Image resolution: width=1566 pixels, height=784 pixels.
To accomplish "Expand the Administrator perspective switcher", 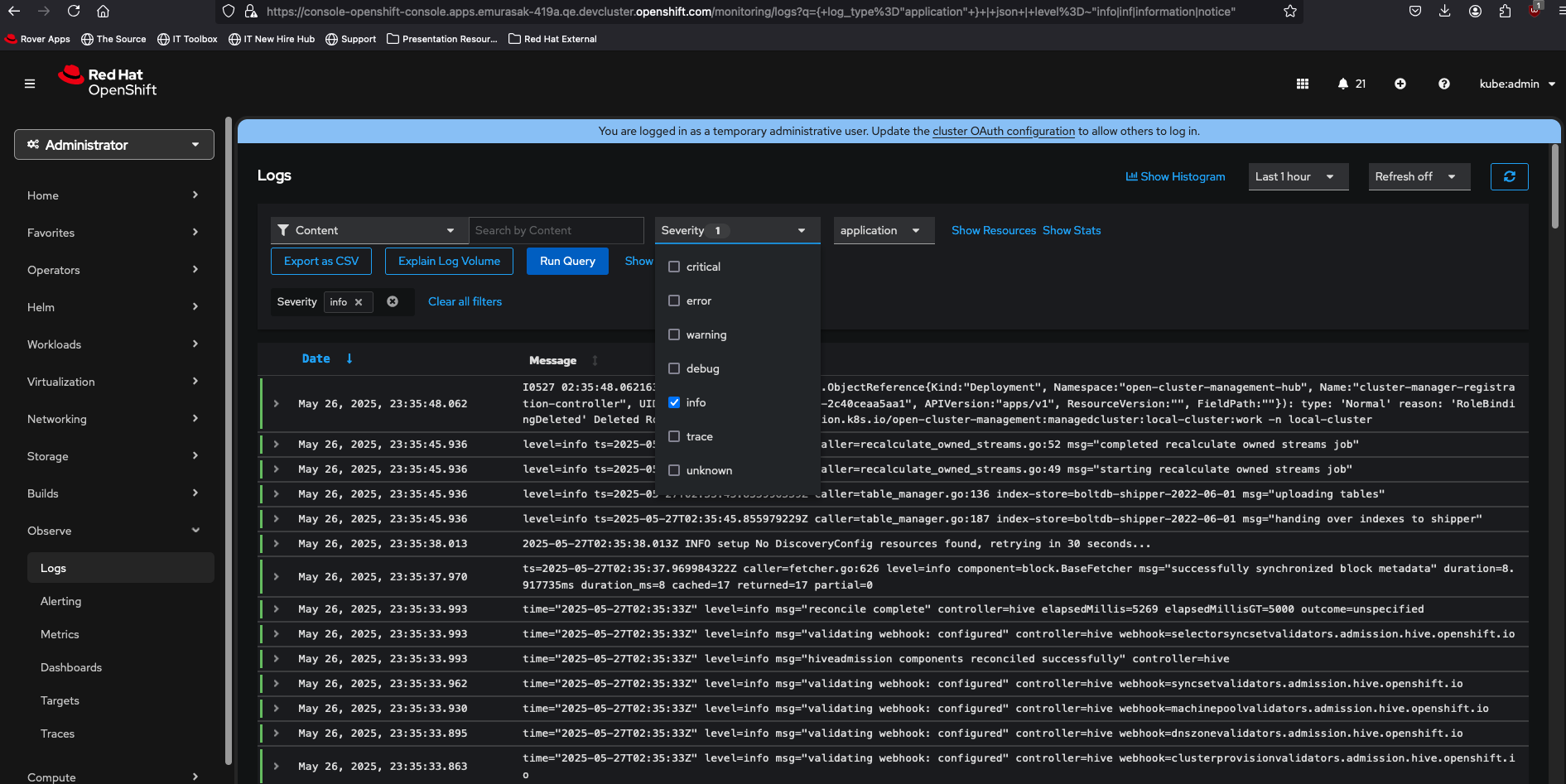I will [x=114, y=145].
